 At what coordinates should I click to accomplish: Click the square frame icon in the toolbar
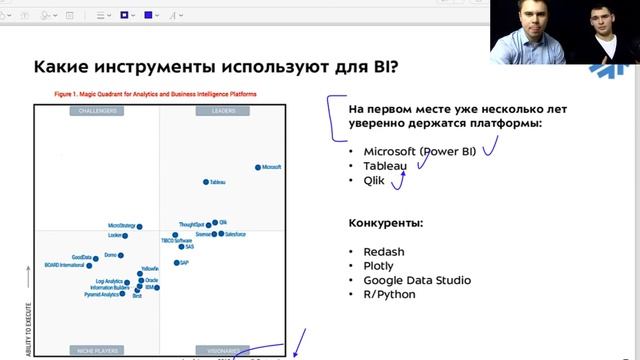(x=69, y=16)
